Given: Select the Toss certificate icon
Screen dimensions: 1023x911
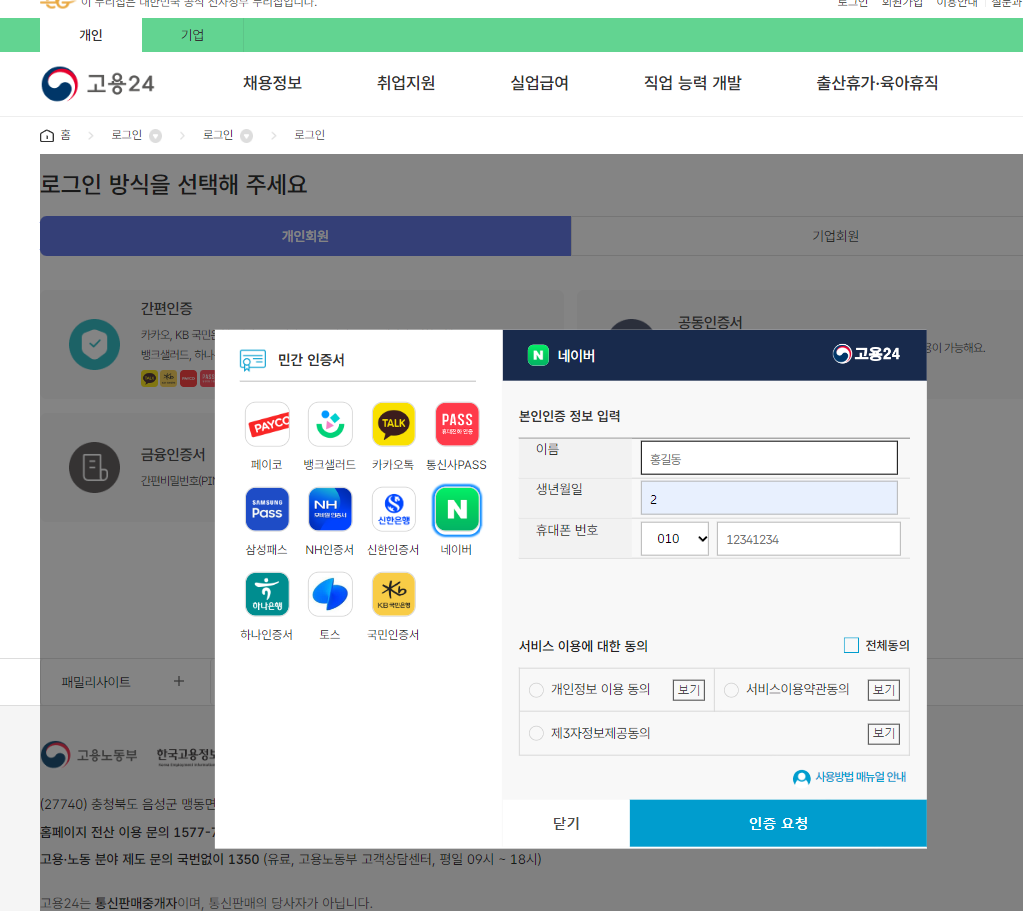Looking at the screenshot, I should click(x=330, y=594).
